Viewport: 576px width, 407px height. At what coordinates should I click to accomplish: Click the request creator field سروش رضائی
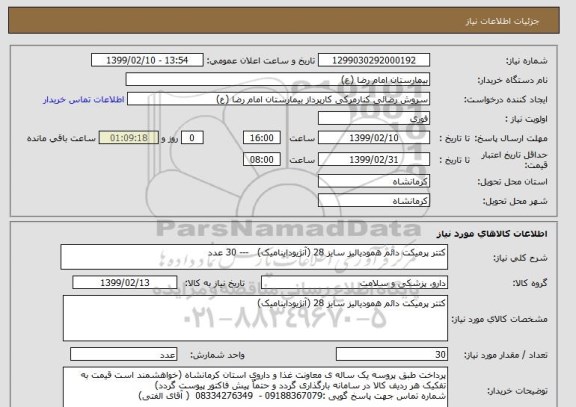click(x=278, y=99)
